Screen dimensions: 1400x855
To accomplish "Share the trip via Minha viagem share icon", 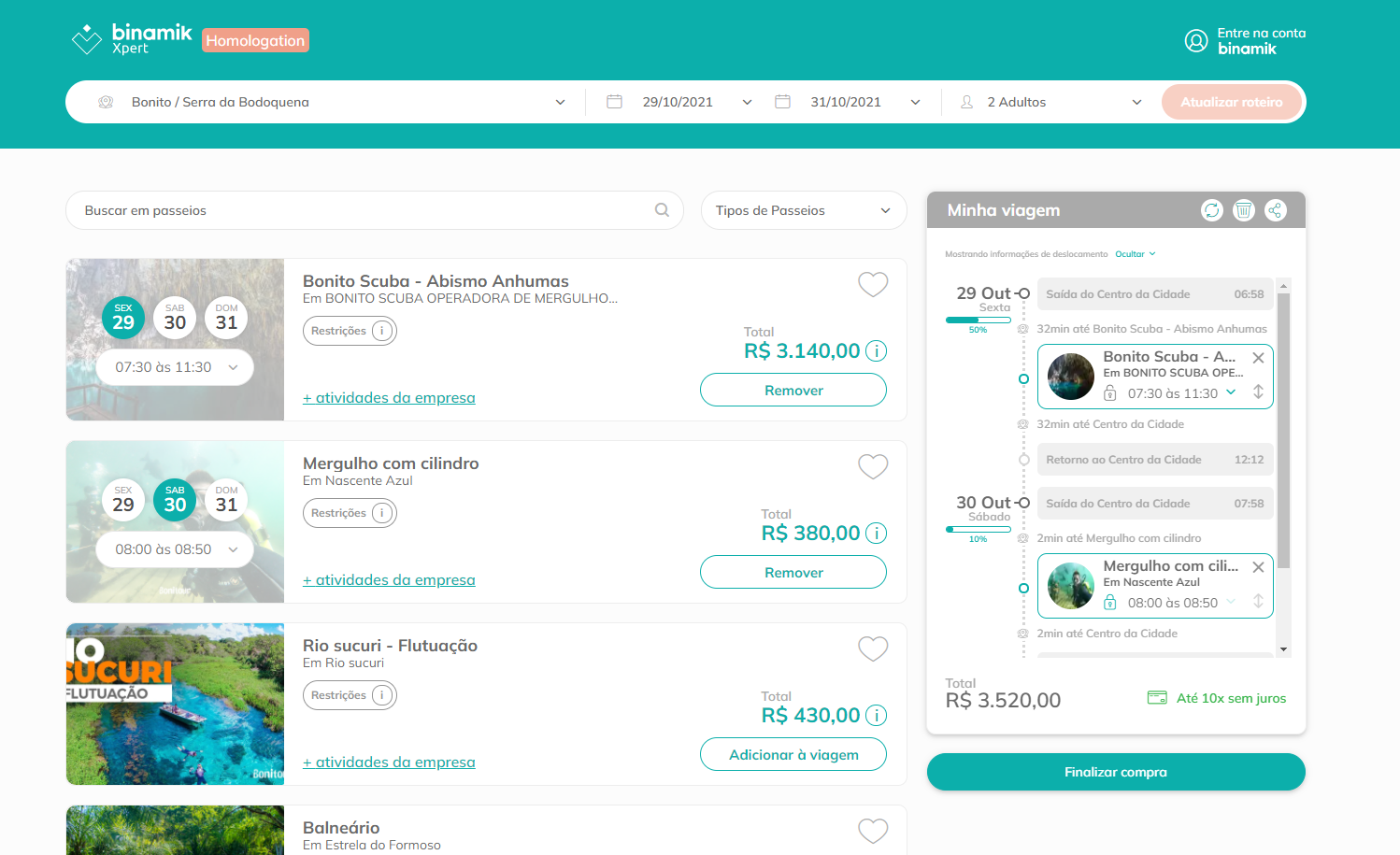I will point(1276,210).
